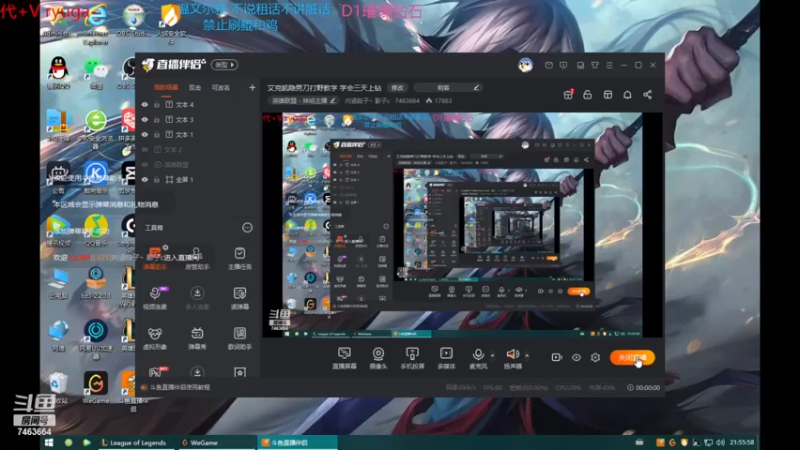Select the 文本 1 layer row
Image resolution: width=800 pixels, height=450 pixels.
(x=197, y=135)
